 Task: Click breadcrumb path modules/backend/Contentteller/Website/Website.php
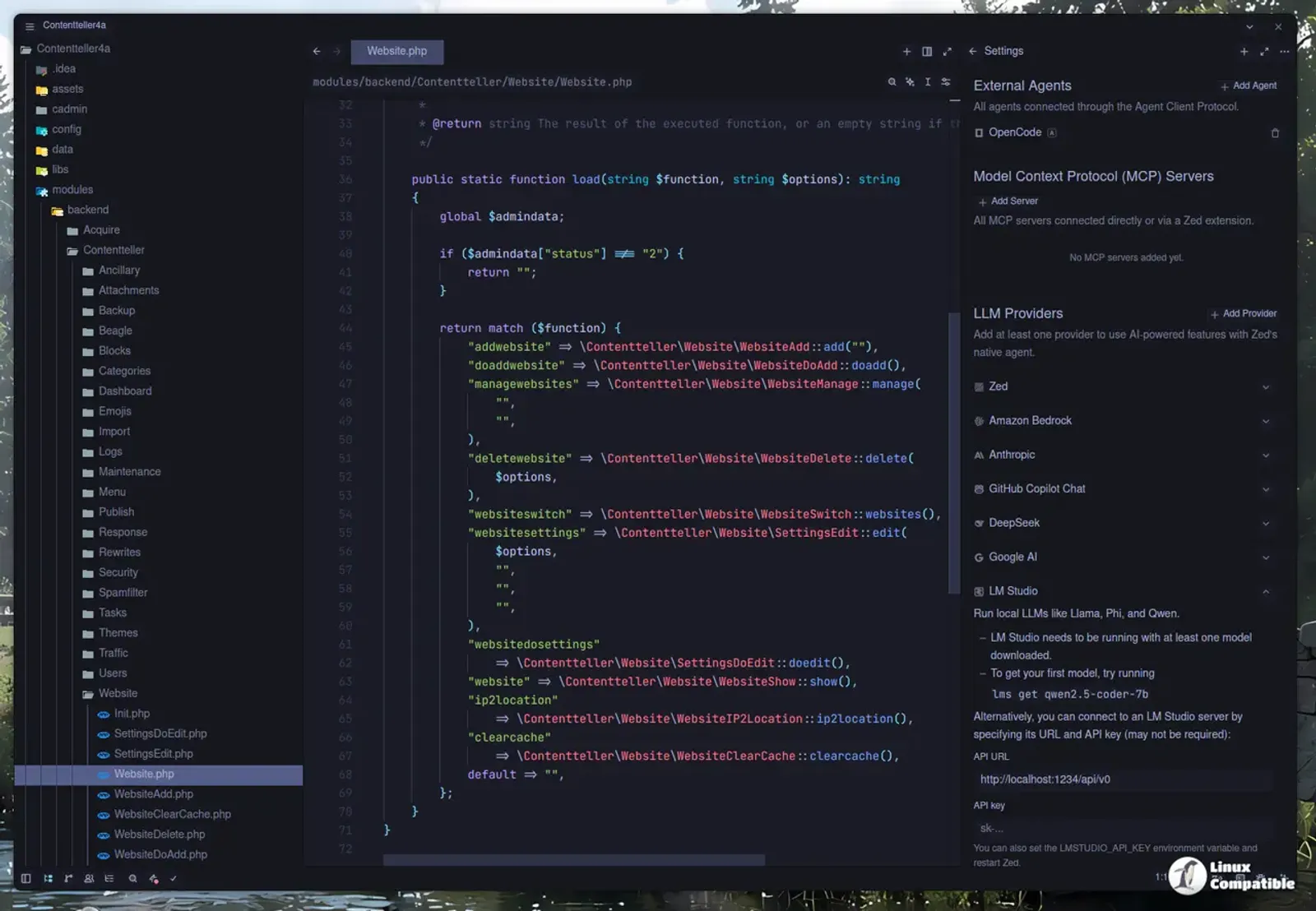(472, 82)
